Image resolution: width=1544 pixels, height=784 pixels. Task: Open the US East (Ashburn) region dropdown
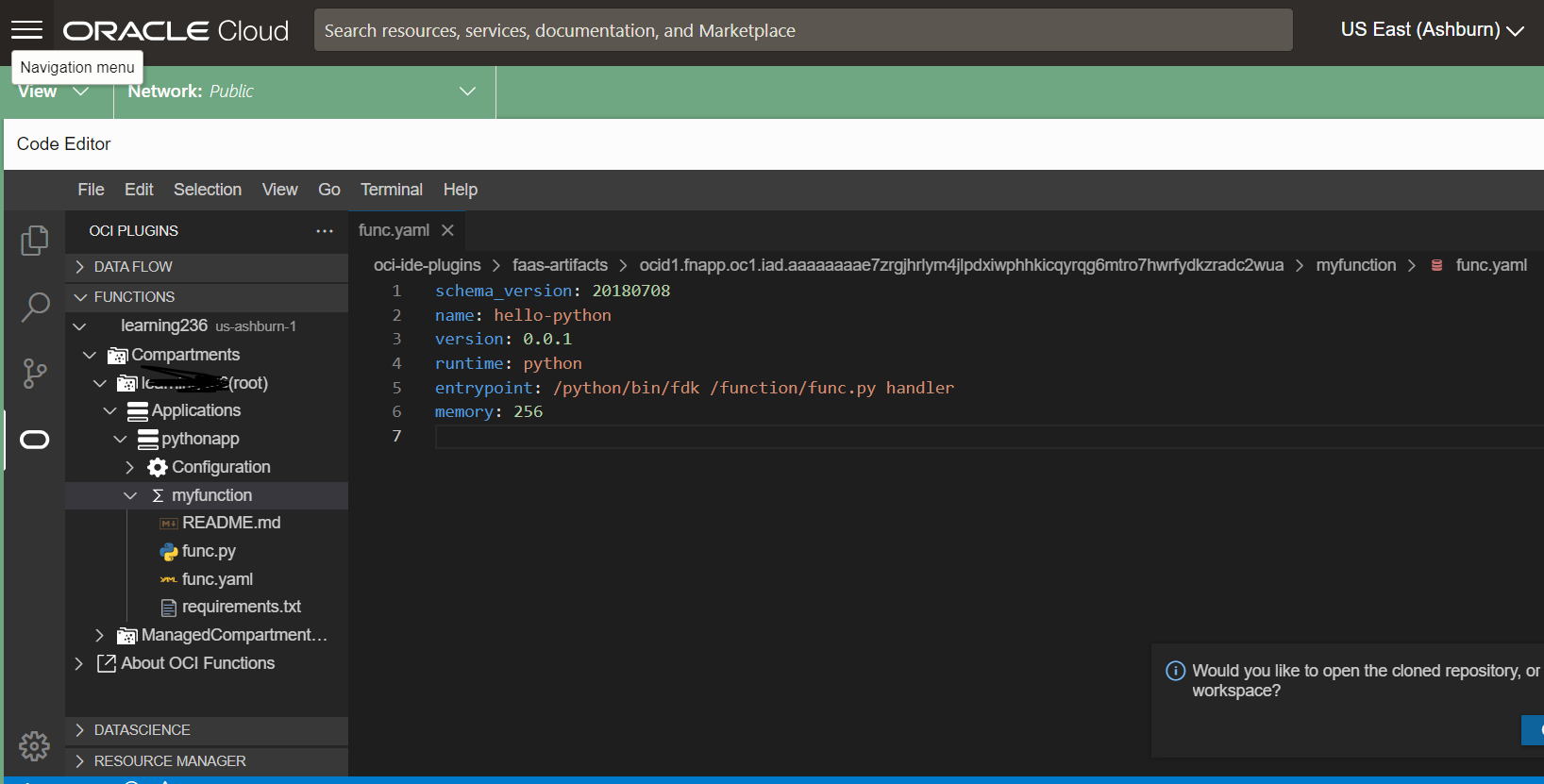coord(1433,30)
